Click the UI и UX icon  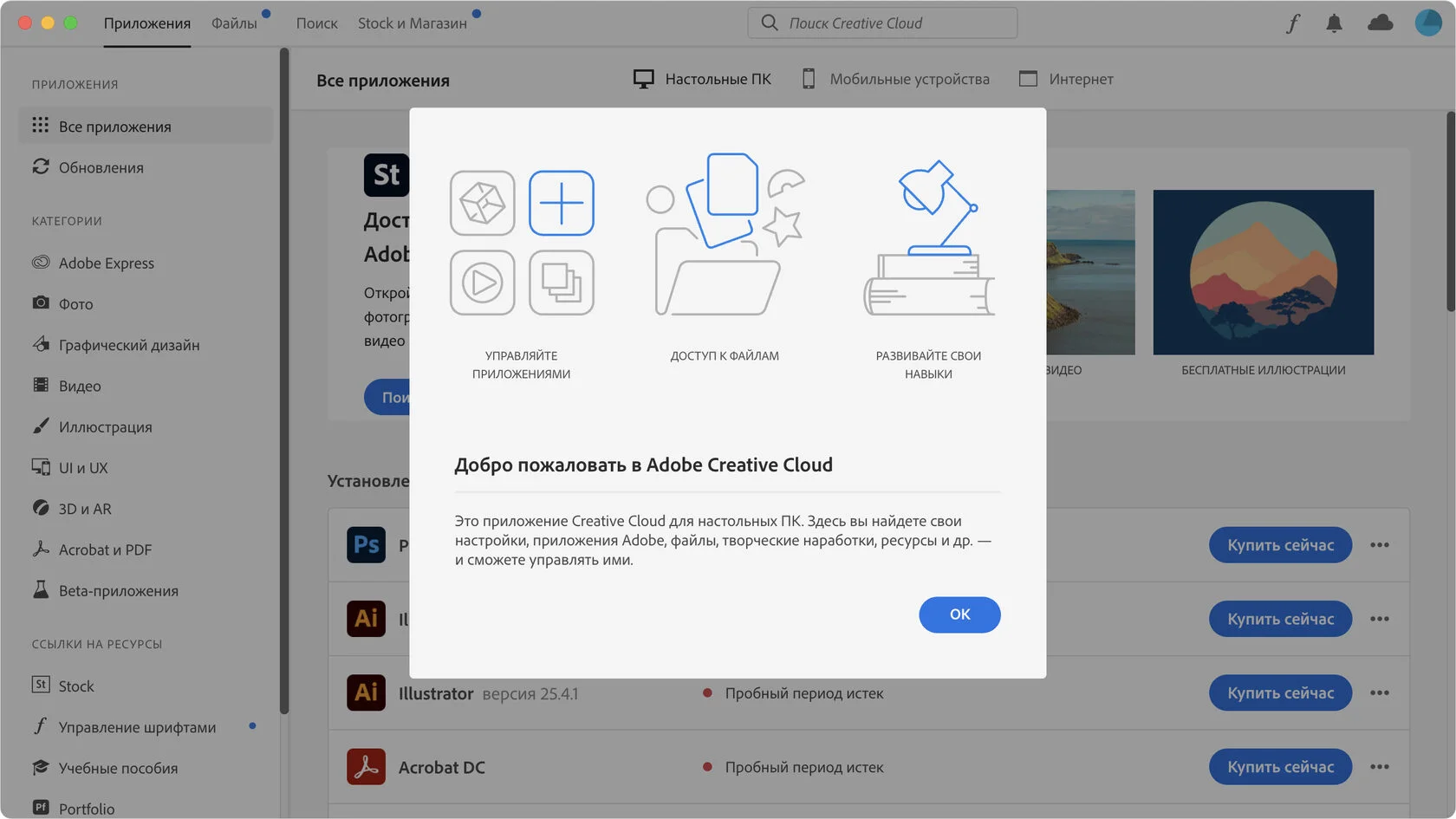tap(41, 467)
